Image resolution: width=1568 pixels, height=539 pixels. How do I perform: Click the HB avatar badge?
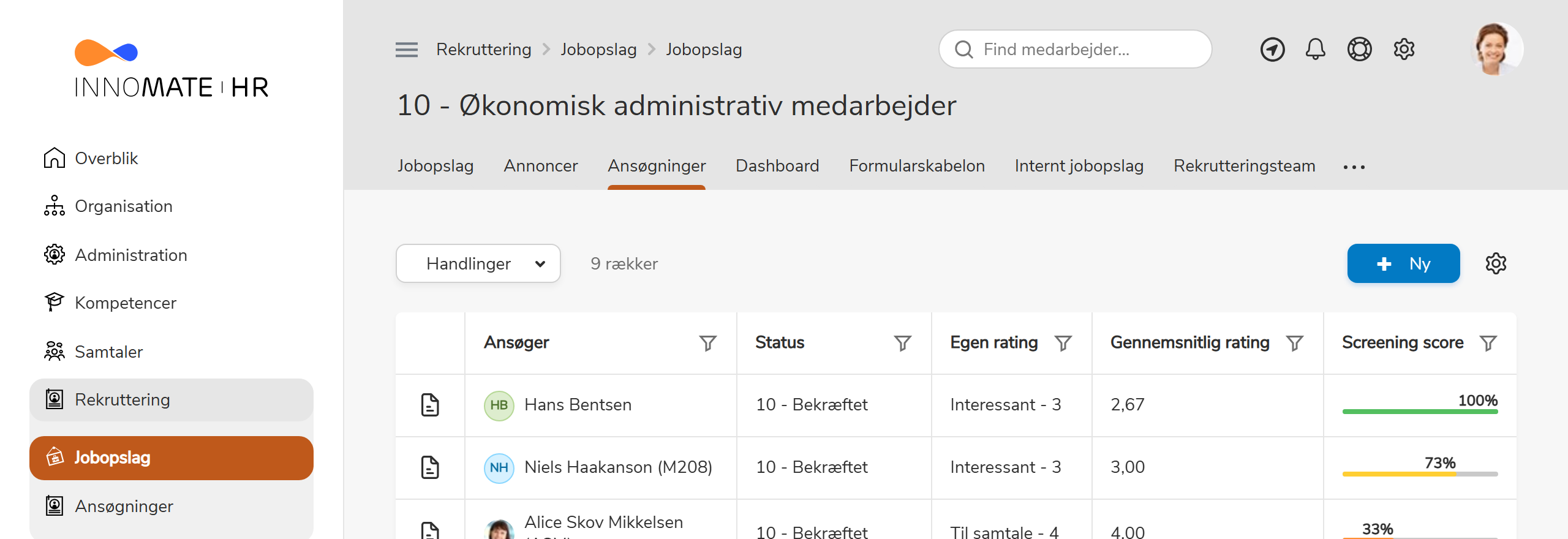coord(499,405)
